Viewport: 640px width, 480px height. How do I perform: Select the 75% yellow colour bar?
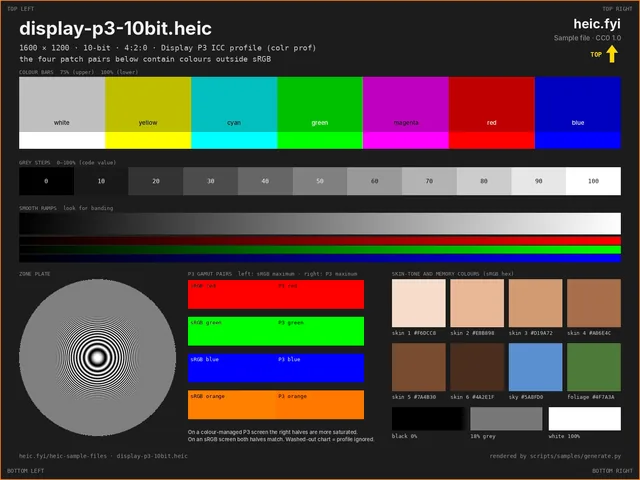[x=148, y=104]
